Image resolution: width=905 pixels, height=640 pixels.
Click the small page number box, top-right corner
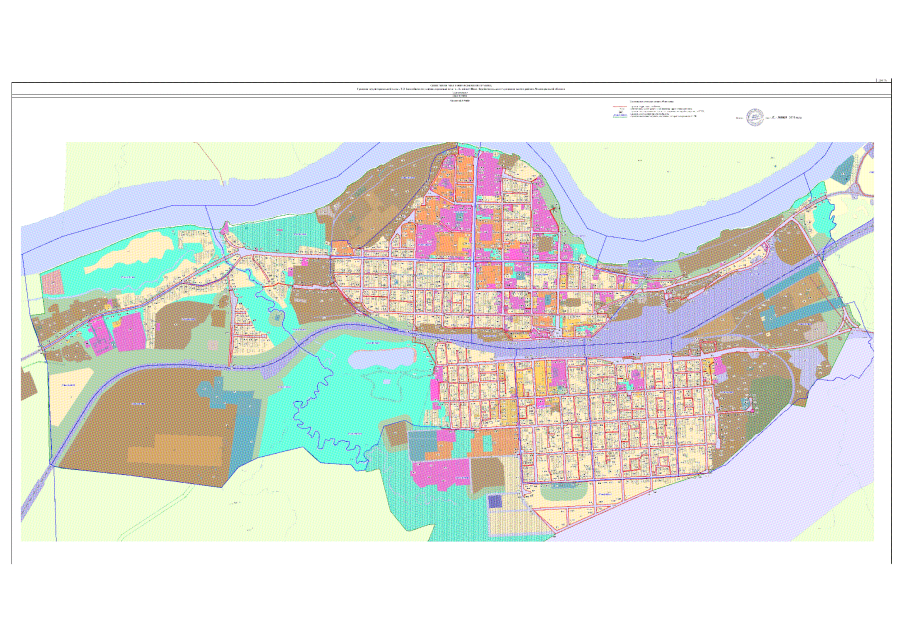(883, 80)
